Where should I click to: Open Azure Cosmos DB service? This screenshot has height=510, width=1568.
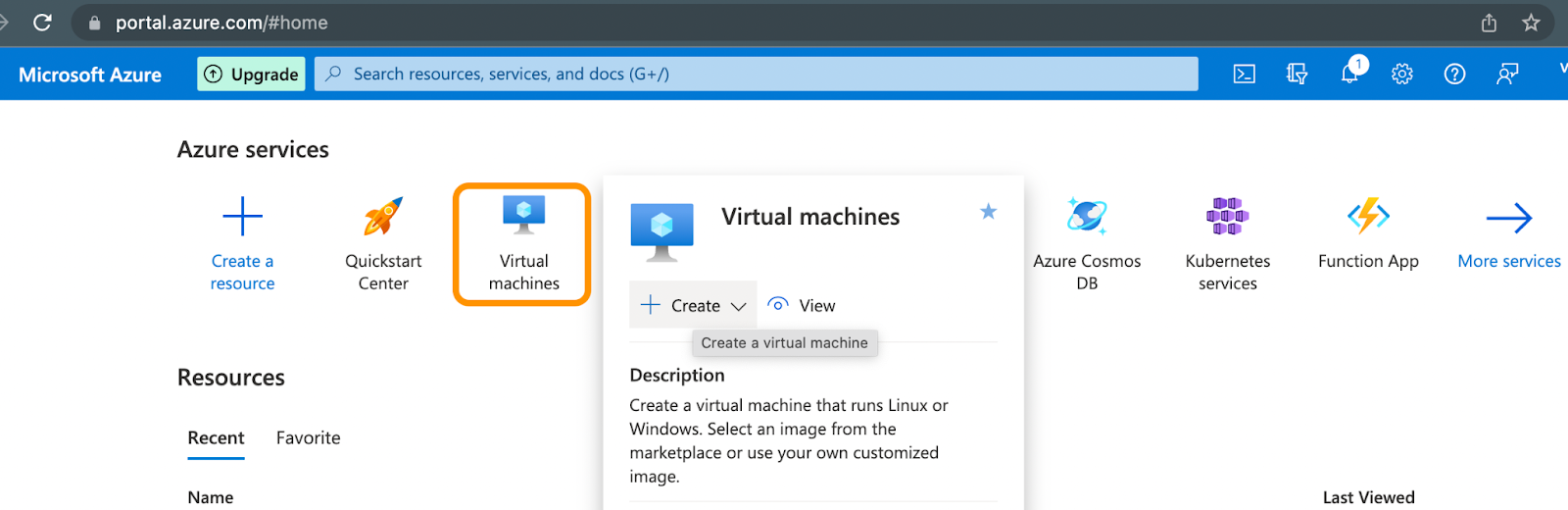(1087, 244)
